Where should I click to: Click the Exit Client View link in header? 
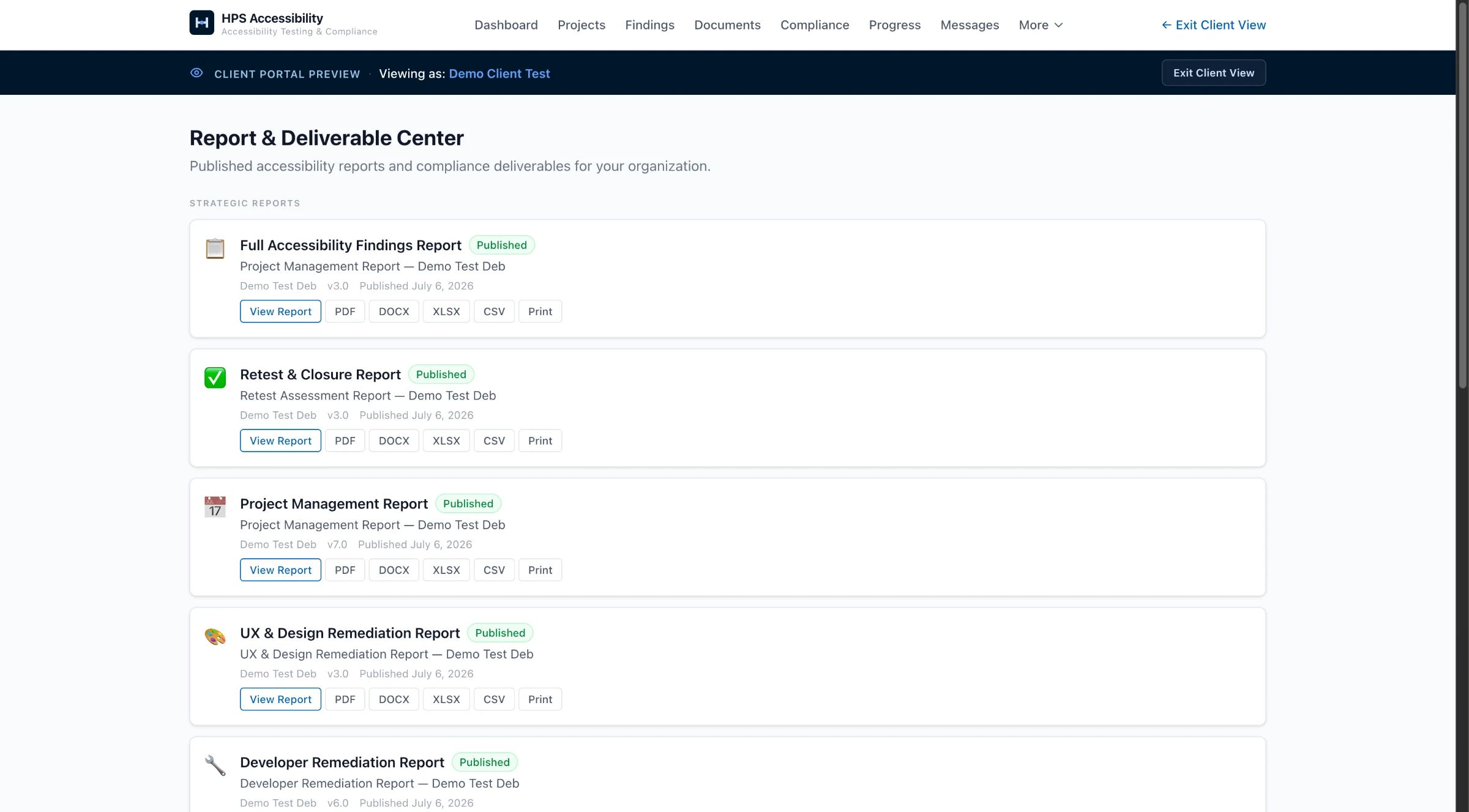[1214, 25]
